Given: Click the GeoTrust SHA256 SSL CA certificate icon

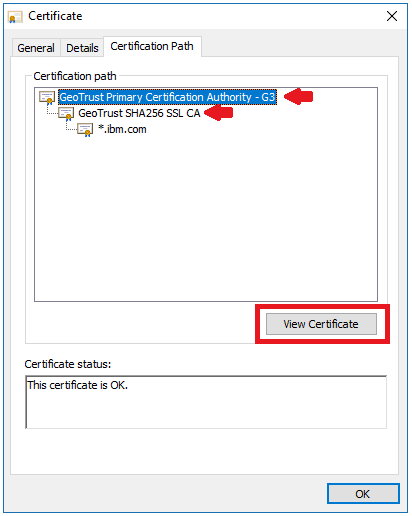Looking at the screenshot, I should (66, 114).
